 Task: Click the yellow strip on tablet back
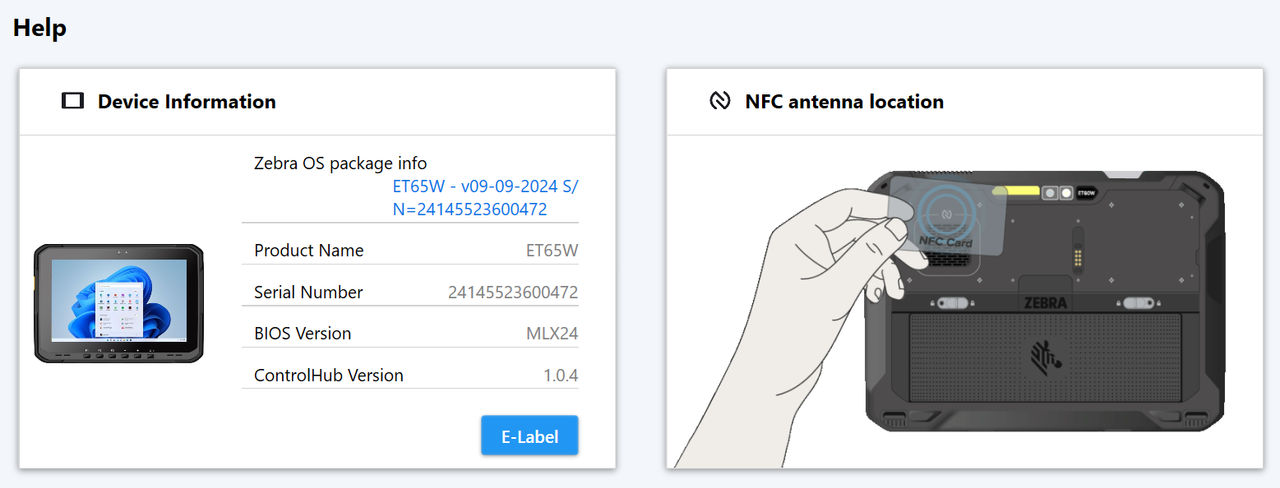tap(1017, 191)
